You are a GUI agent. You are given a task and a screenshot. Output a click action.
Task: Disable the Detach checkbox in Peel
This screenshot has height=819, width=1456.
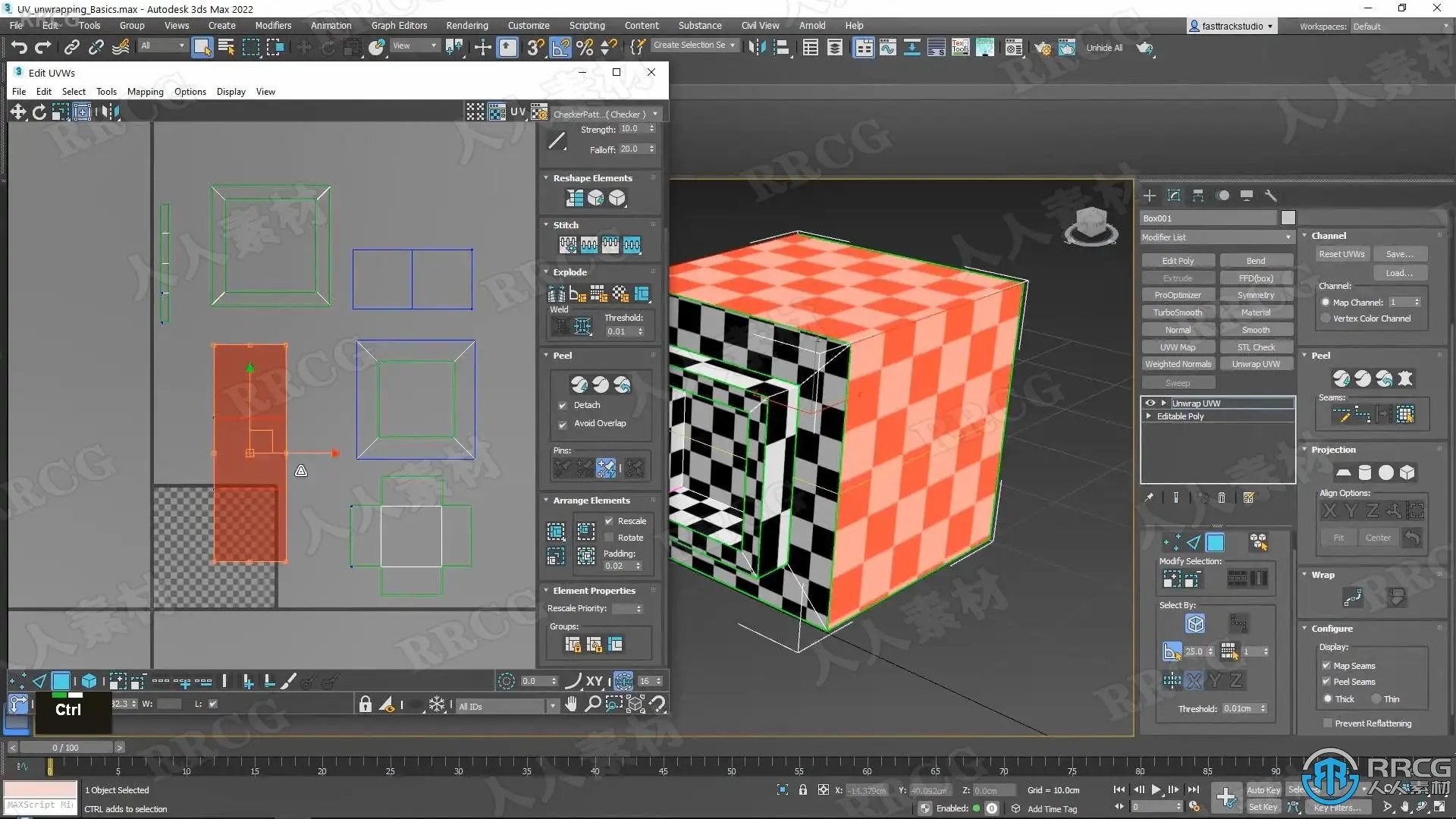click(563, 406)
